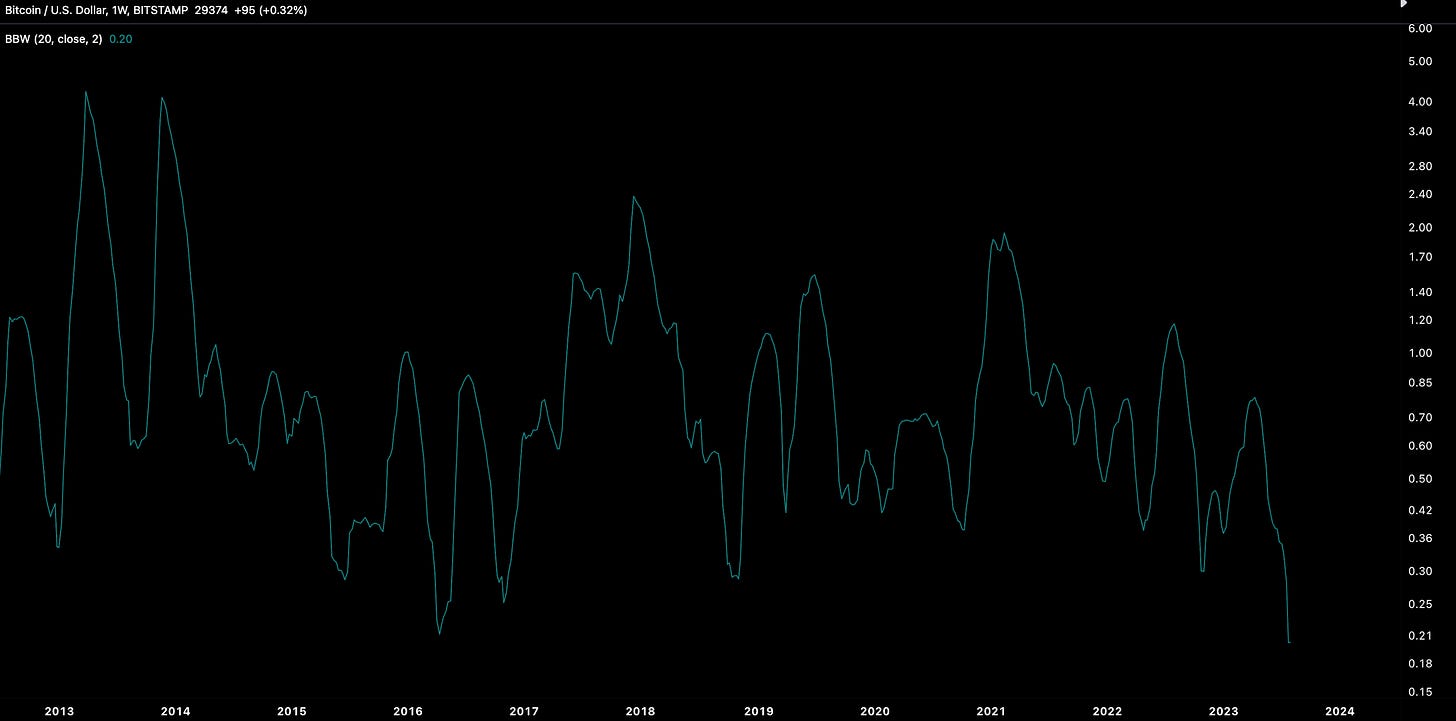Screen dimensions: 1456x721
Task: Click the 0.70 price axis label
Action: click(x=1420, y=417)
